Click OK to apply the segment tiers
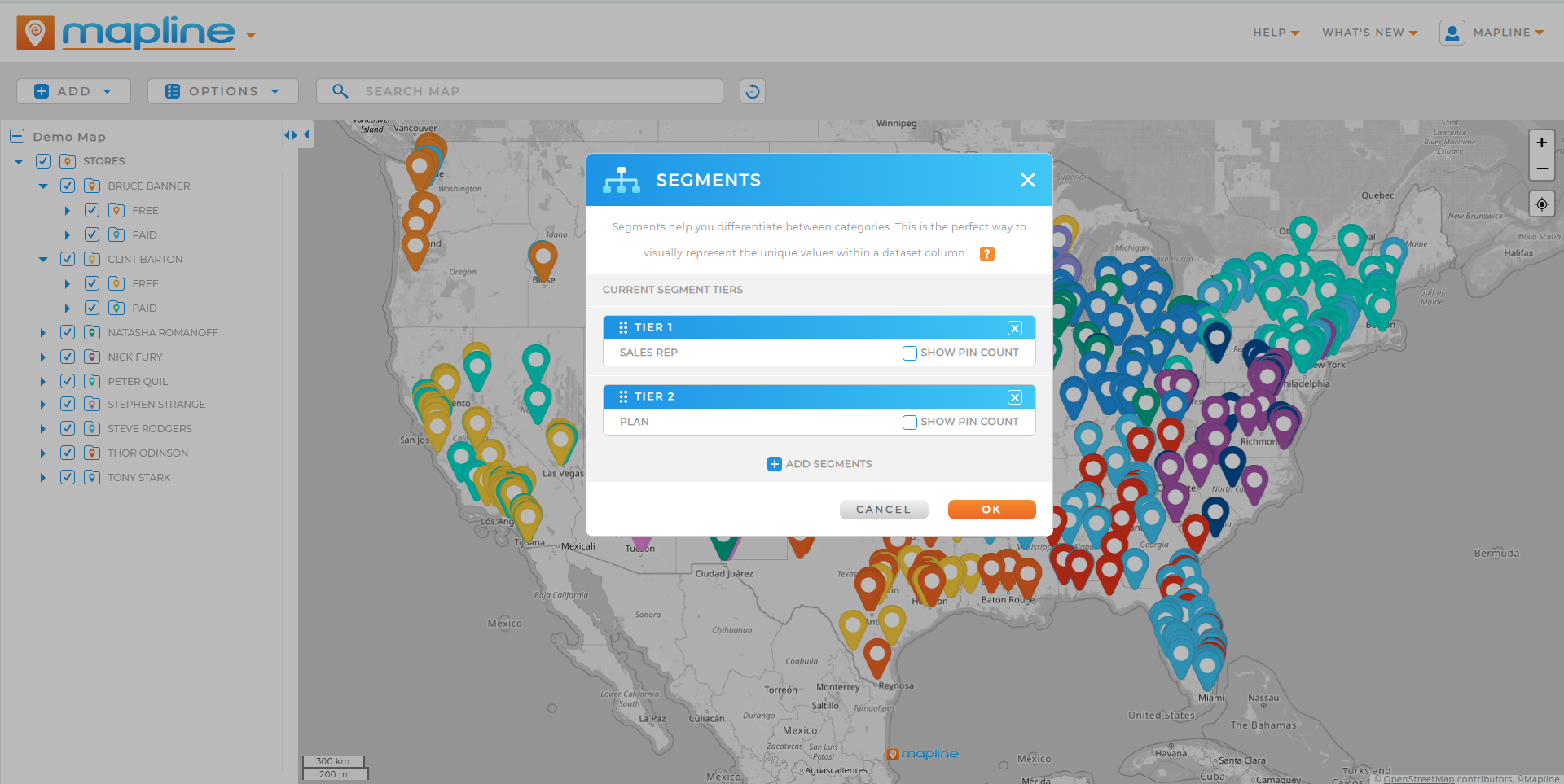Image resolution: width=1564 pixels, height=784 pixels. [991, 509]
